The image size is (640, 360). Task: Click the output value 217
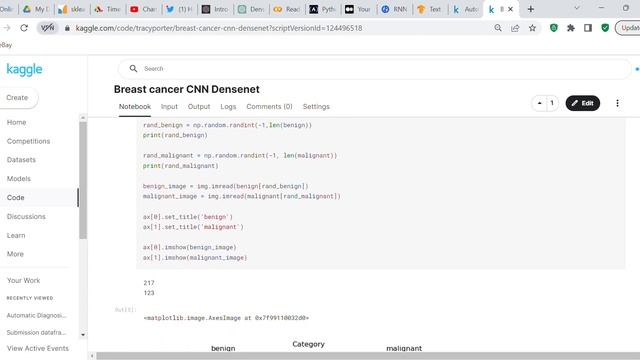pyautogui.click(x=149, y=282)
